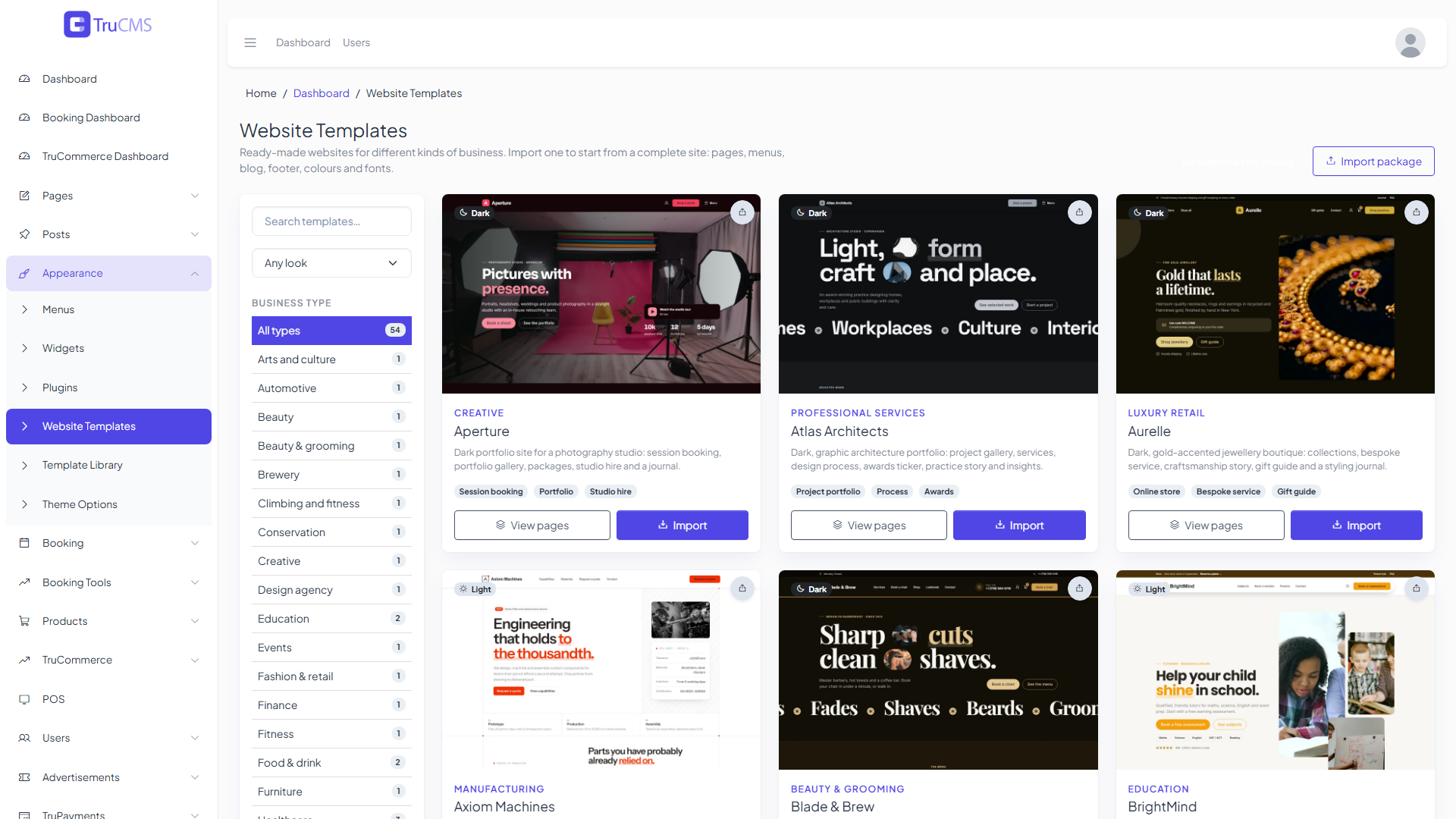This screenshot has width=1456, height=819.
Task: Open POS from the sidebar
Action: point(108,699)
